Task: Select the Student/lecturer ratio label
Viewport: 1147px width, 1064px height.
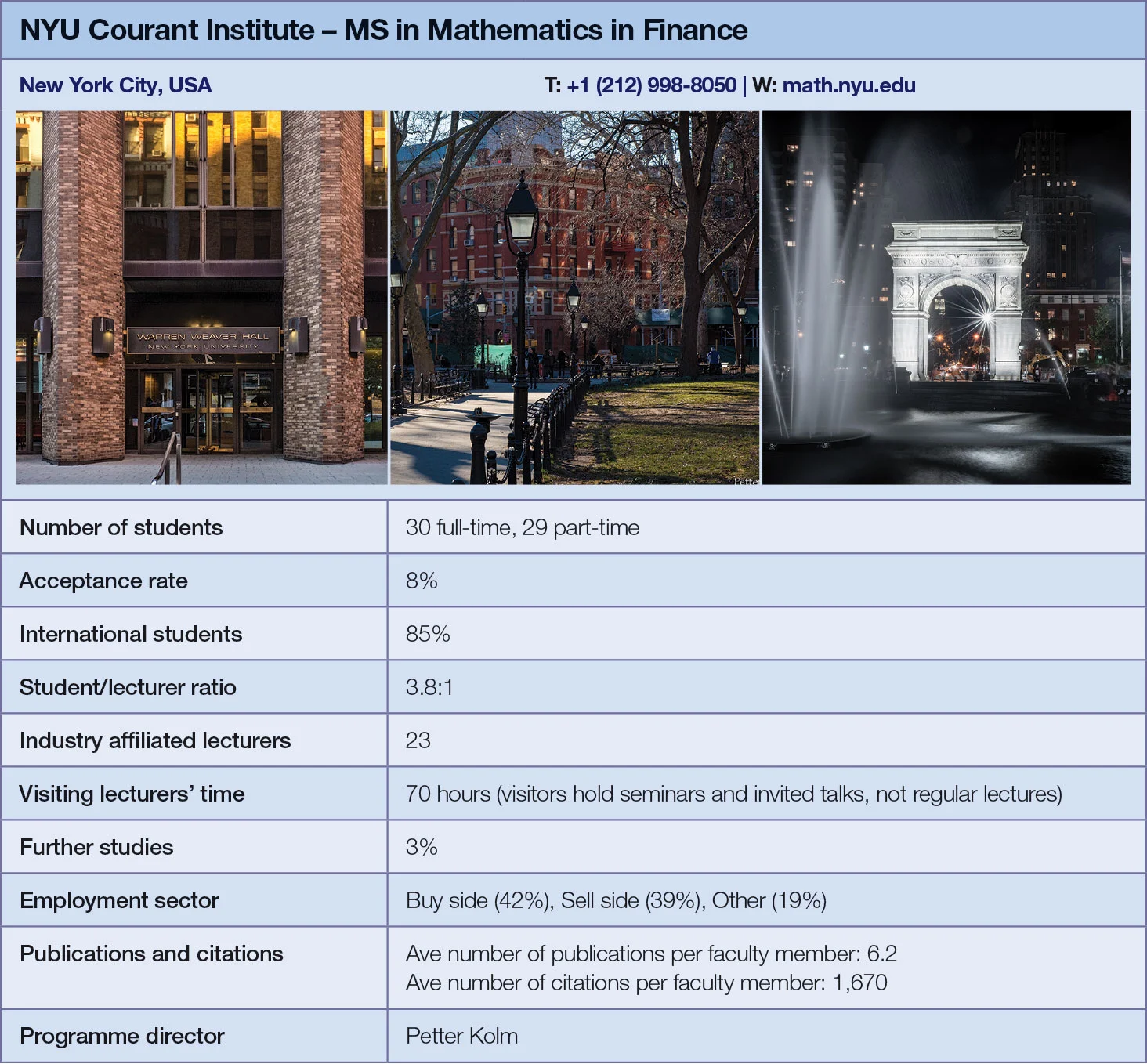Action: 128,687
